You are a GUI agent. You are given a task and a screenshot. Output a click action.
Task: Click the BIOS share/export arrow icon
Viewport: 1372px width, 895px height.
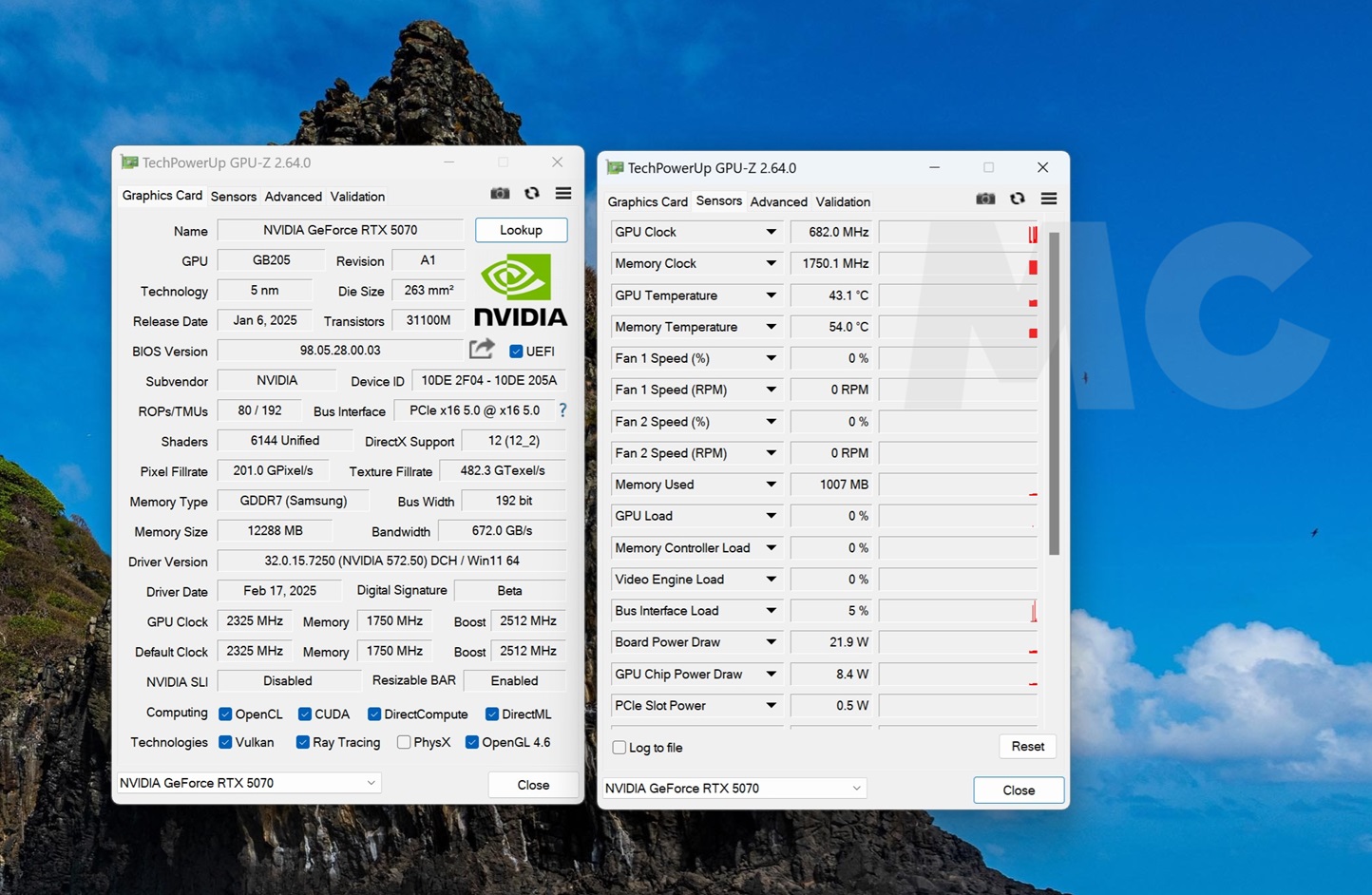[x=483, y=350]
